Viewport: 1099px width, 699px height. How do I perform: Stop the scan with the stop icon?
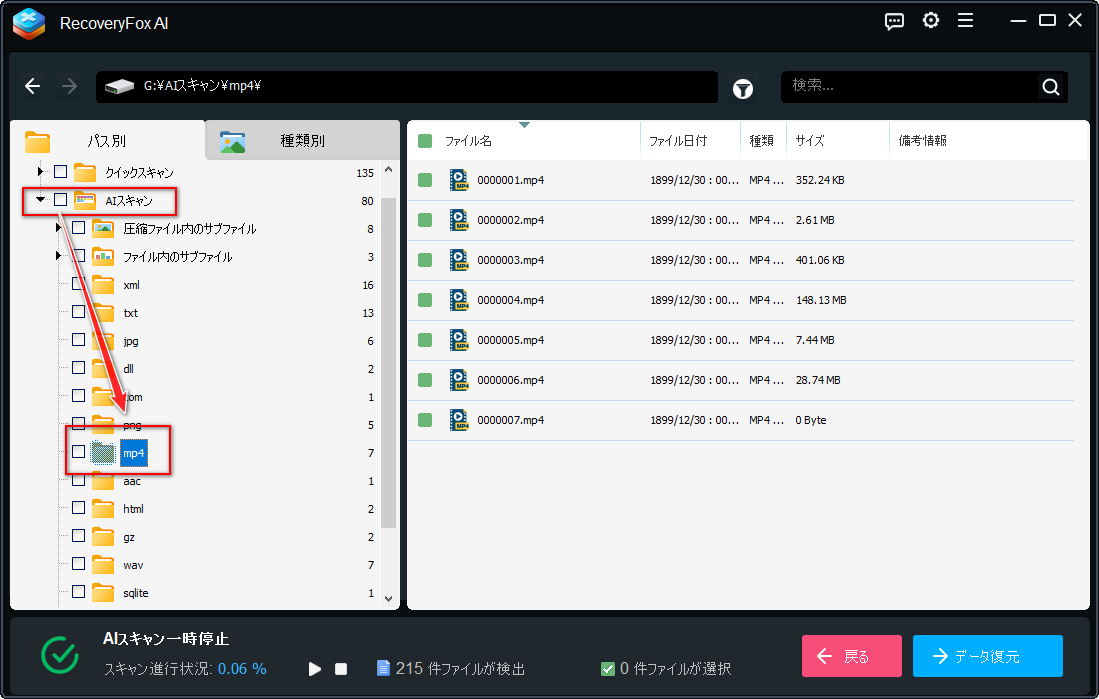point(341,669)
